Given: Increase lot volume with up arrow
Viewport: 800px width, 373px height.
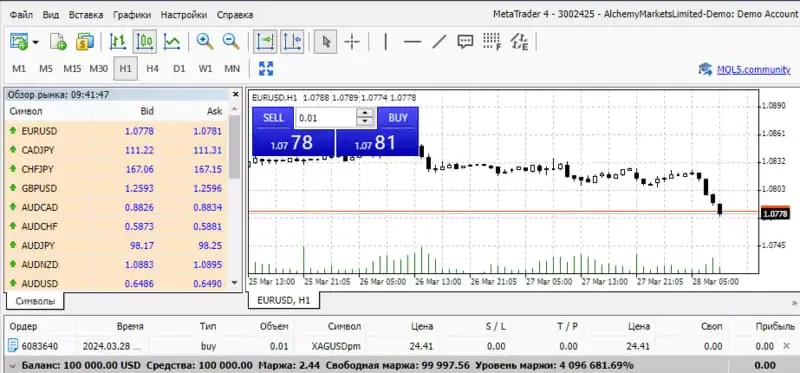Looking at the screenshot, I should tap(364, 113).
